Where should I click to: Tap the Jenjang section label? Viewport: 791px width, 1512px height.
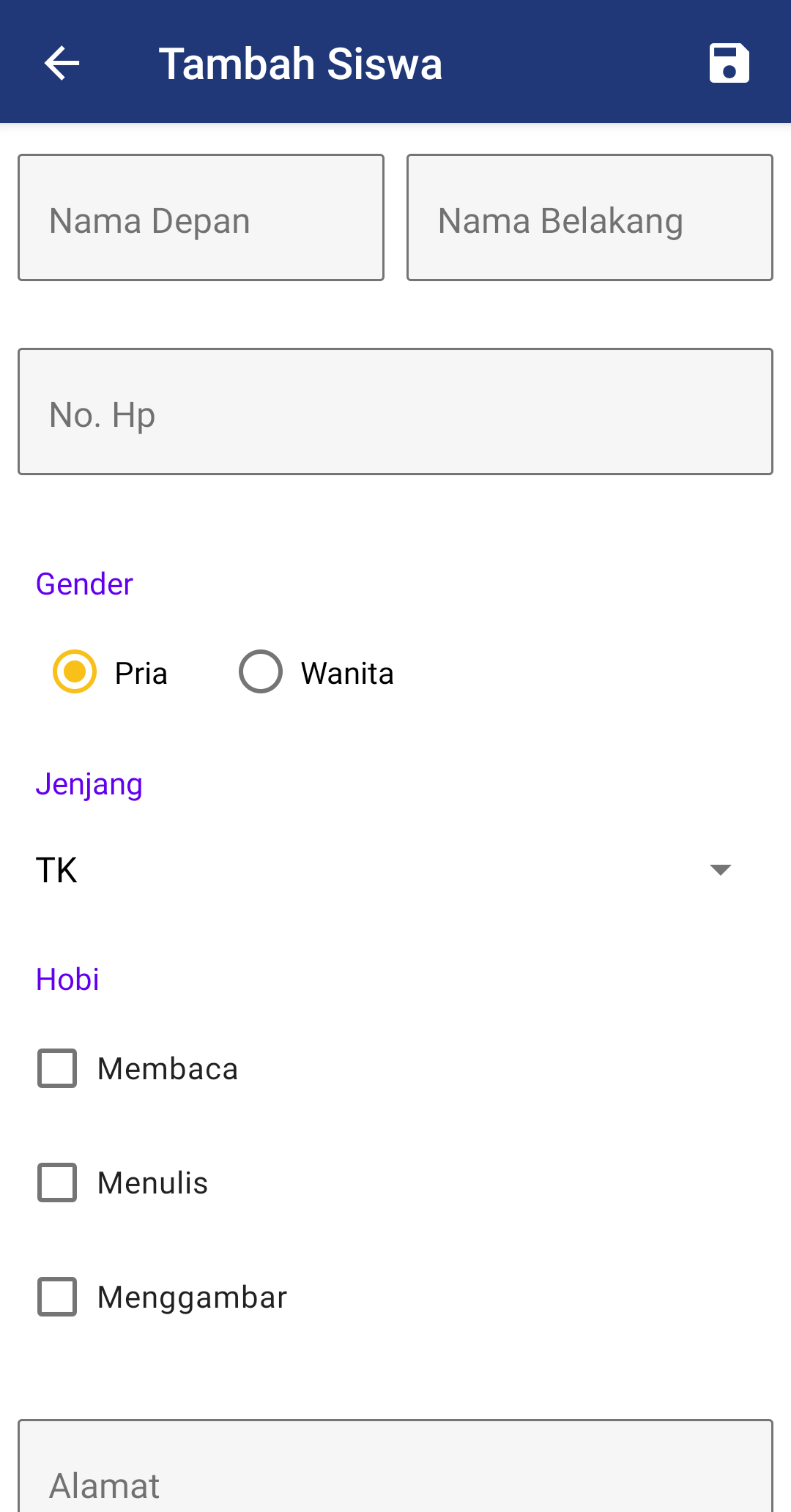point(89,784)
